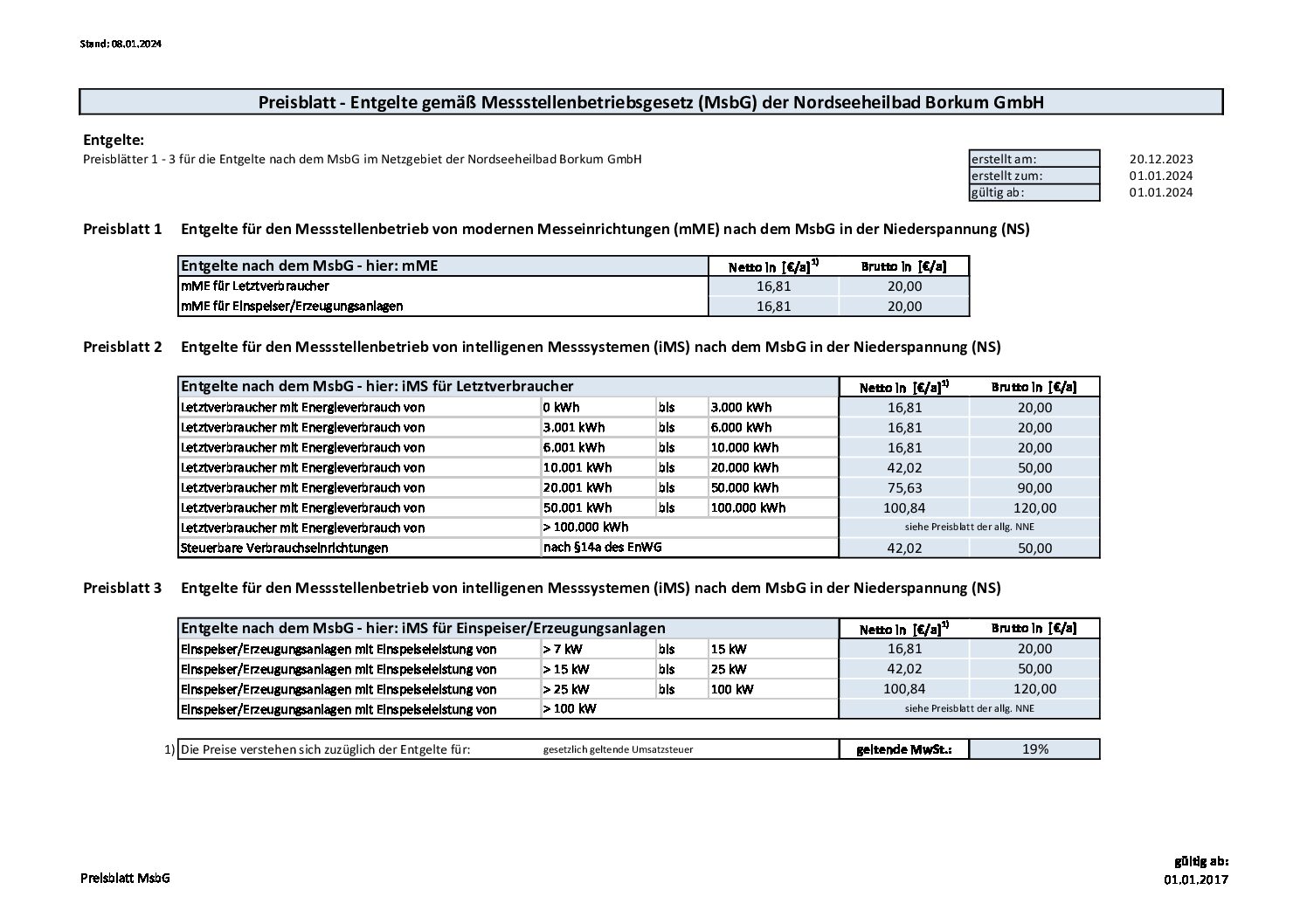Click the 'Preisblatt MsbG' footer text

(125, 877)
